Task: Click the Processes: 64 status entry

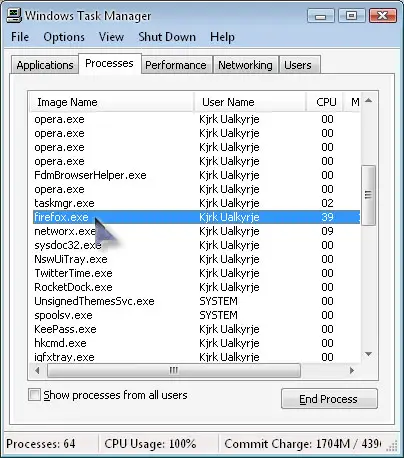Action: [41, 444]
